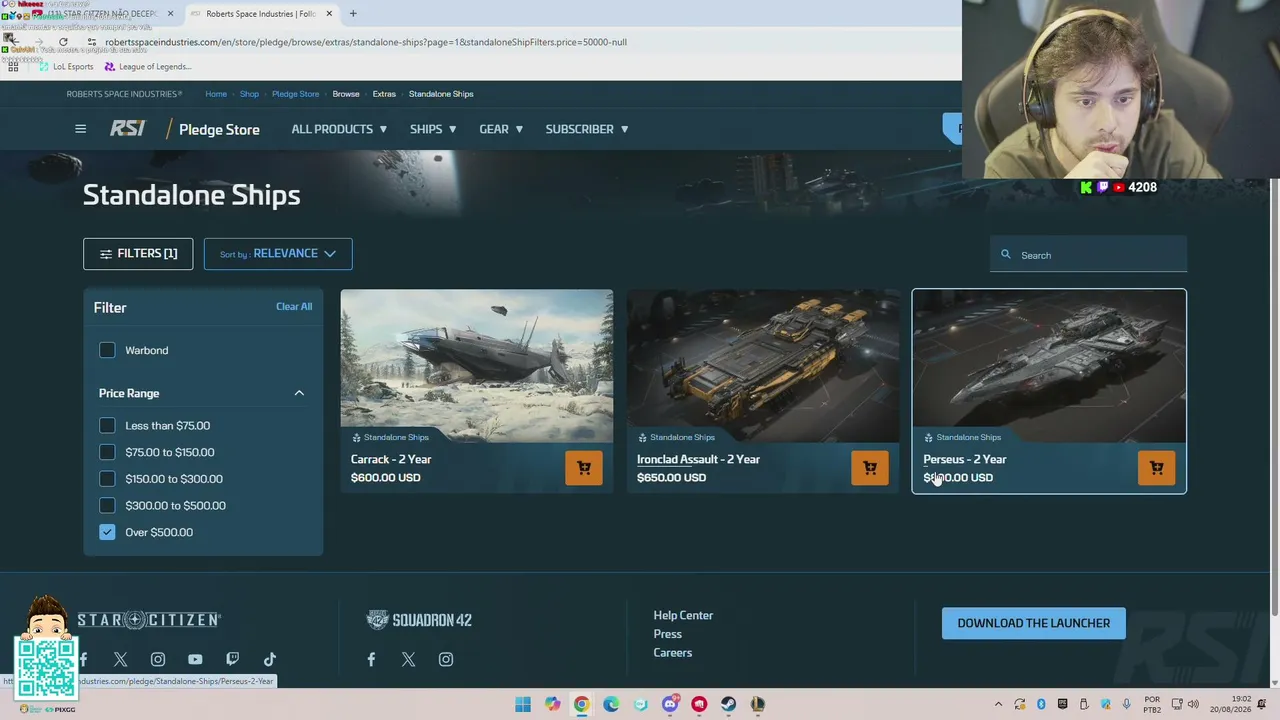Open League of Legends bookmark
The width and height of the screenshot is (1280, 720).
(147, 67)
